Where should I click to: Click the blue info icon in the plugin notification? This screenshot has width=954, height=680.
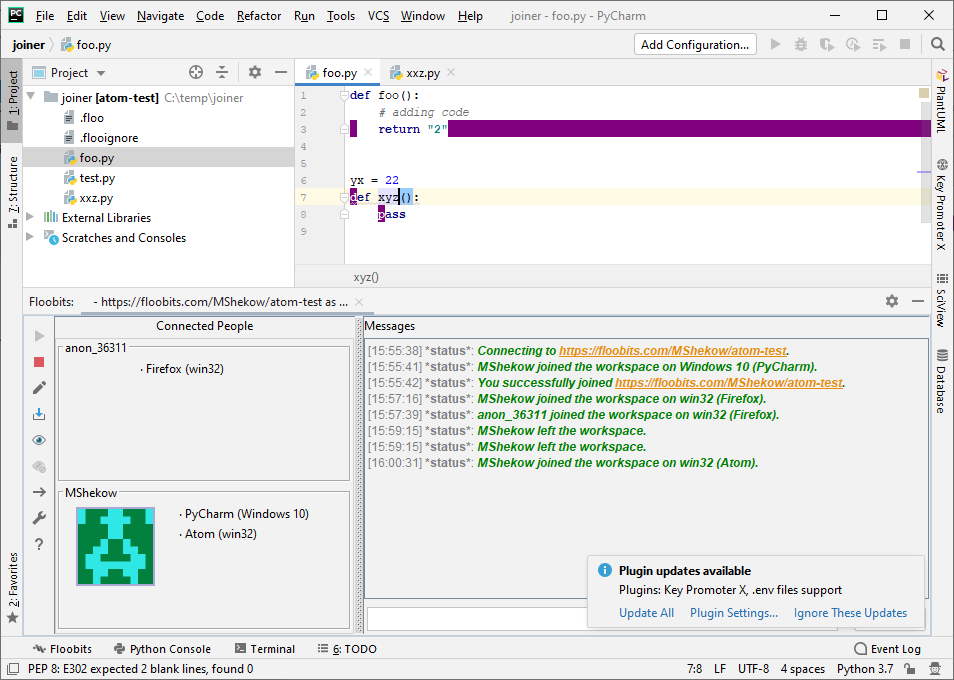pos(604,570)
